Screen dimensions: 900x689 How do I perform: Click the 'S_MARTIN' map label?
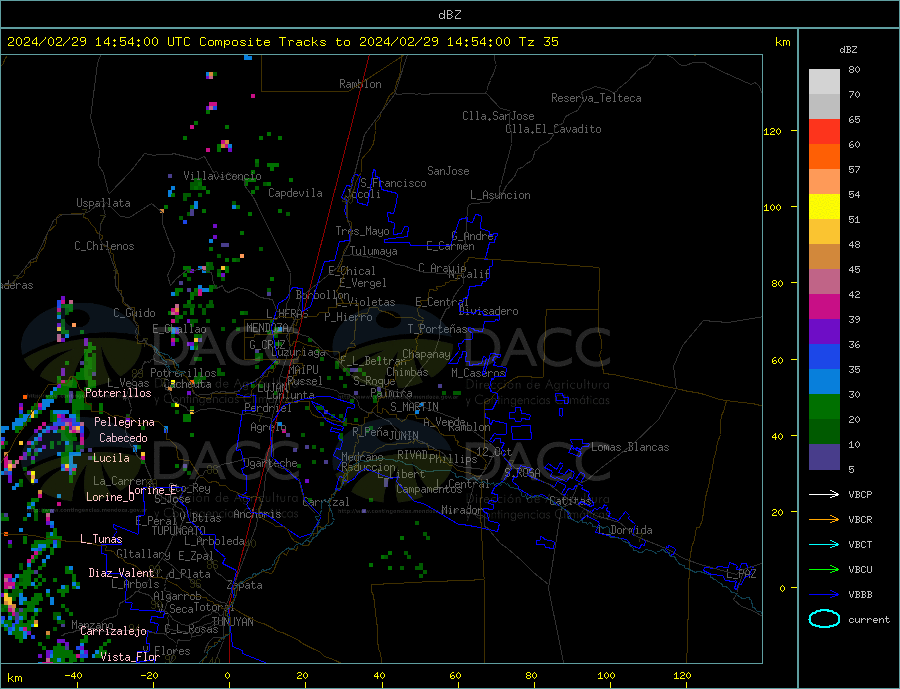(414, 407)
